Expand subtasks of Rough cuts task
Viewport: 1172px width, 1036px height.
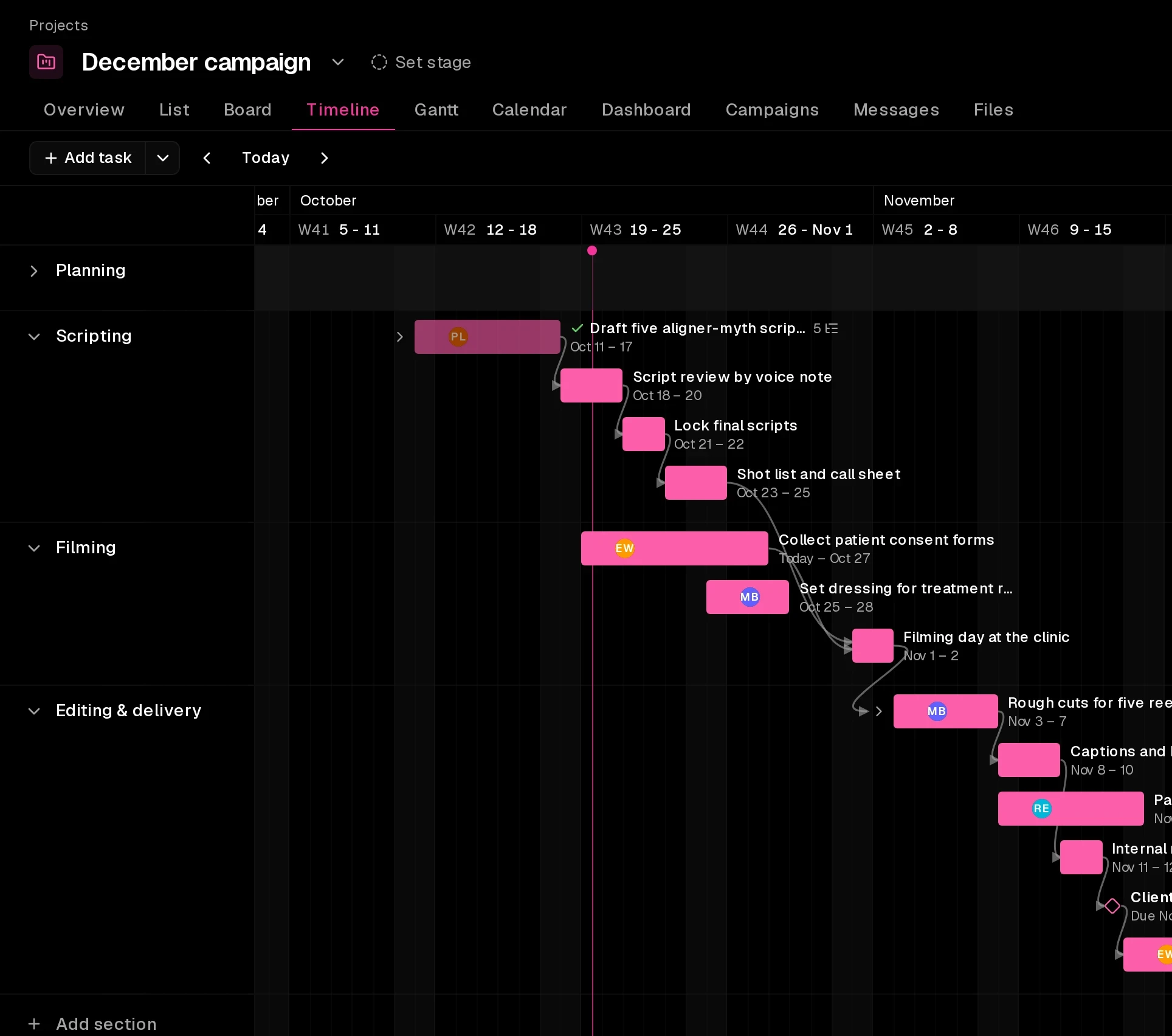tap(878, 711)
